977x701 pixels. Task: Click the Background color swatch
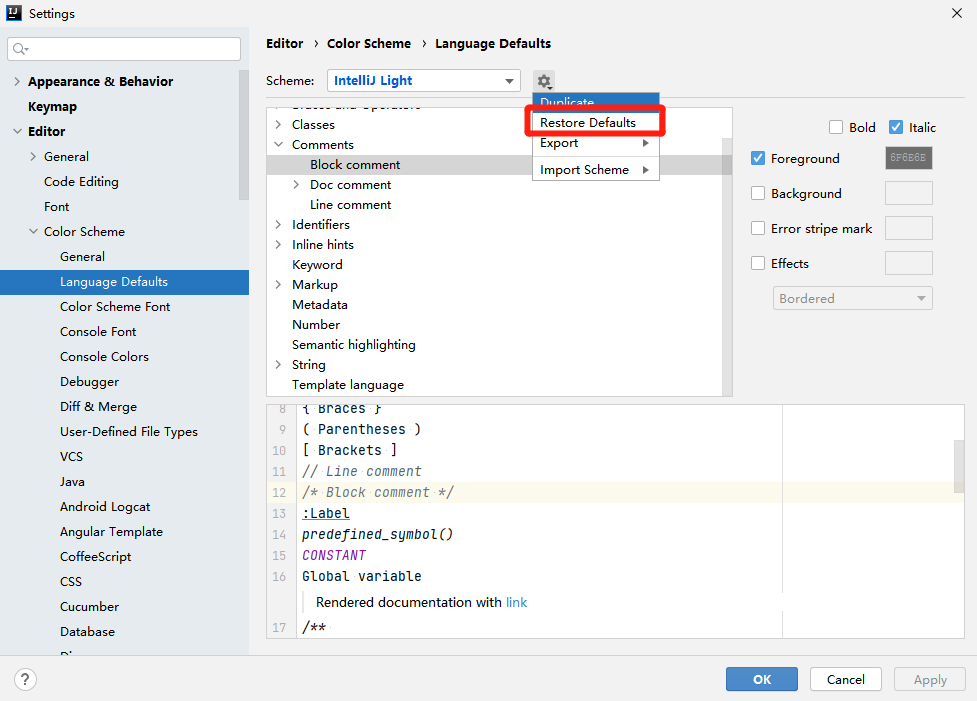[908, 193]
